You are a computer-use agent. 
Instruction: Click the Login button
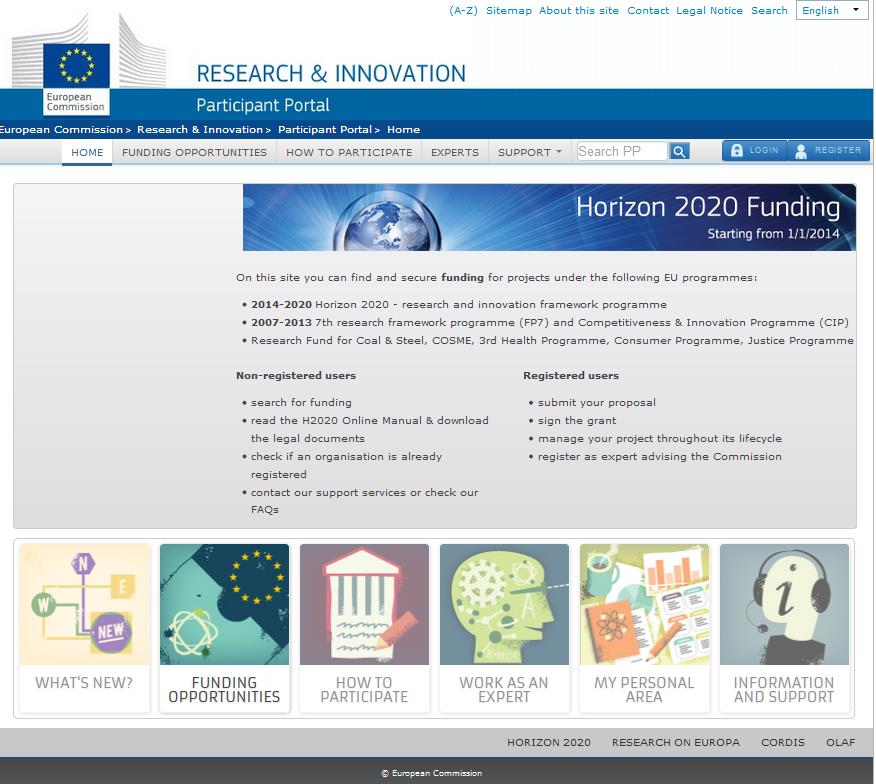tap(755, 150)
